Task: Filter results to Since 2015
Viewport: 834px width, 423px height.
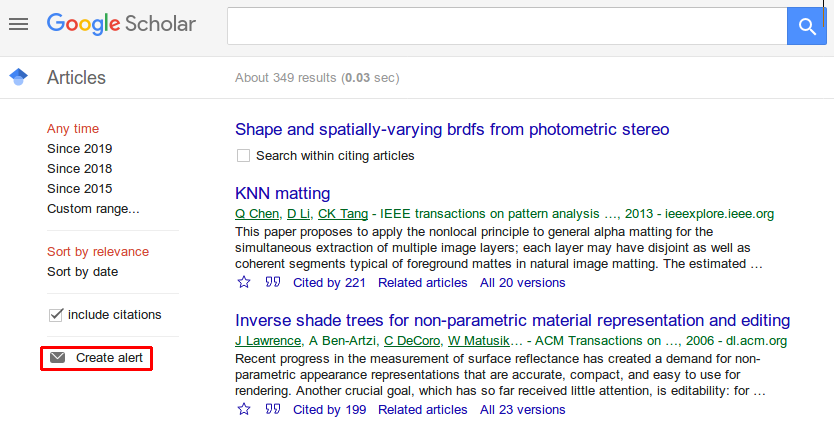Action: pos(79,189)
